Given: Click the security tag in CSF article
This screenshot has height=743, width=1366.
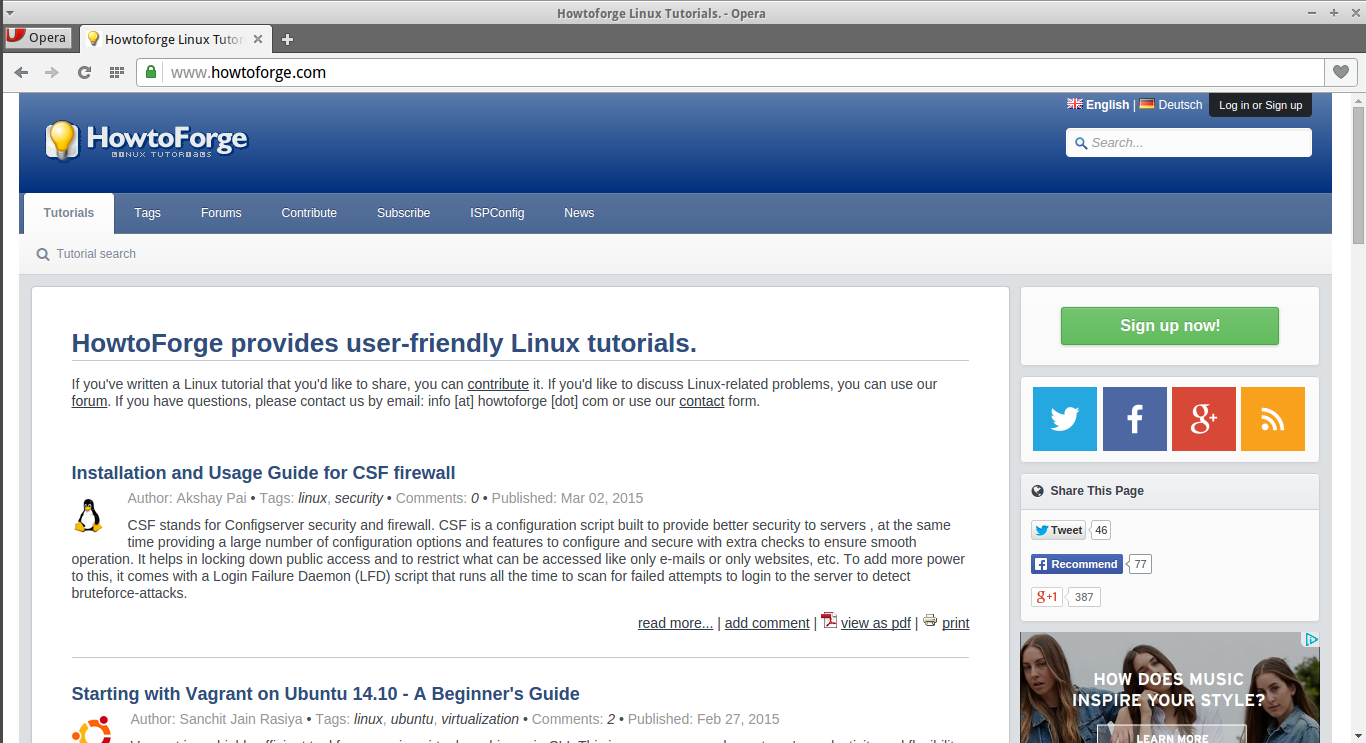Looking at the screenshot, I should click(x=359, y=498).
